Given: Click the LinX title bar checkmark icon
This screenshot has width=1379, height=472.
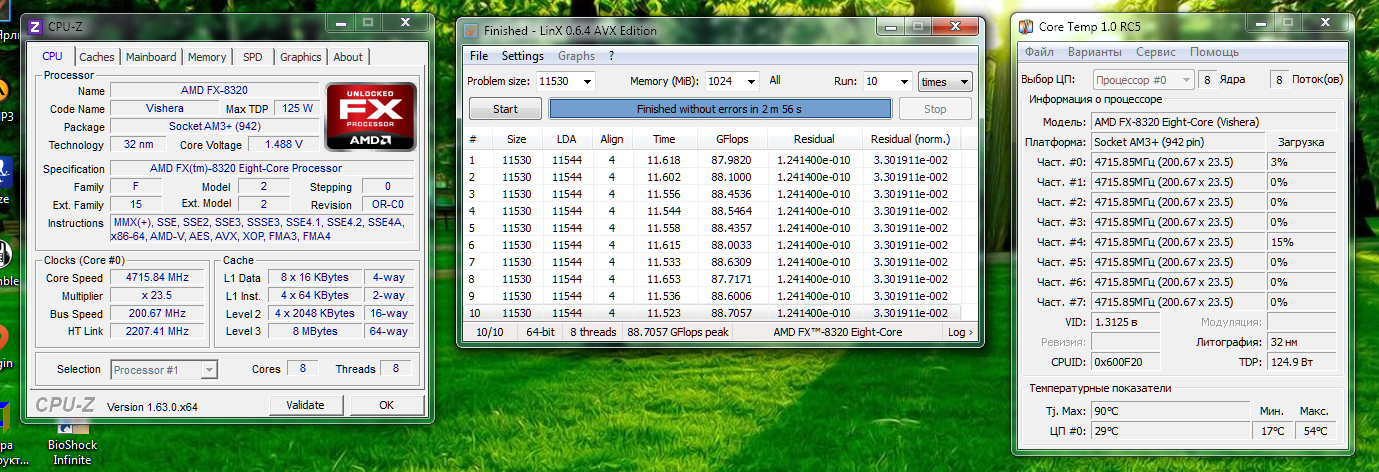Looking at the screenshot, I should tap(472, 31).
